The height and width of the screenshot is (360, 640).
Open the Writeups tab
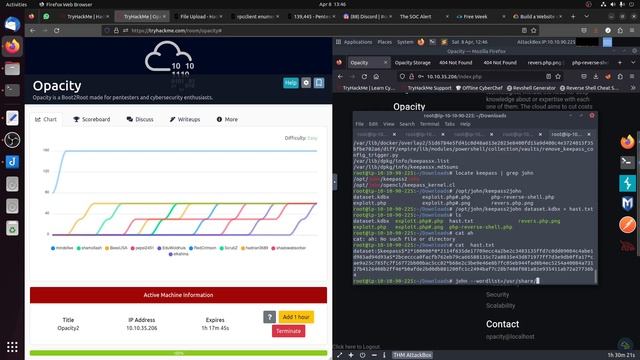185,119
